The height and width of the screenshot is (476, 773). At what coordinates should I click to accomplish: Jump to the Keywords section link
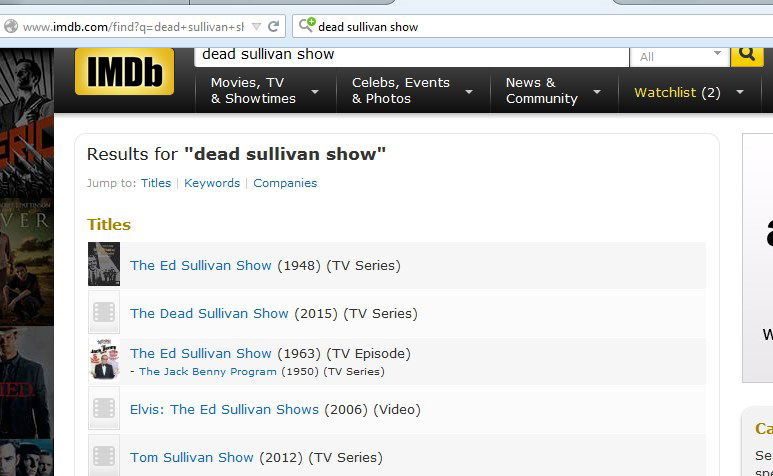(212, 183)
